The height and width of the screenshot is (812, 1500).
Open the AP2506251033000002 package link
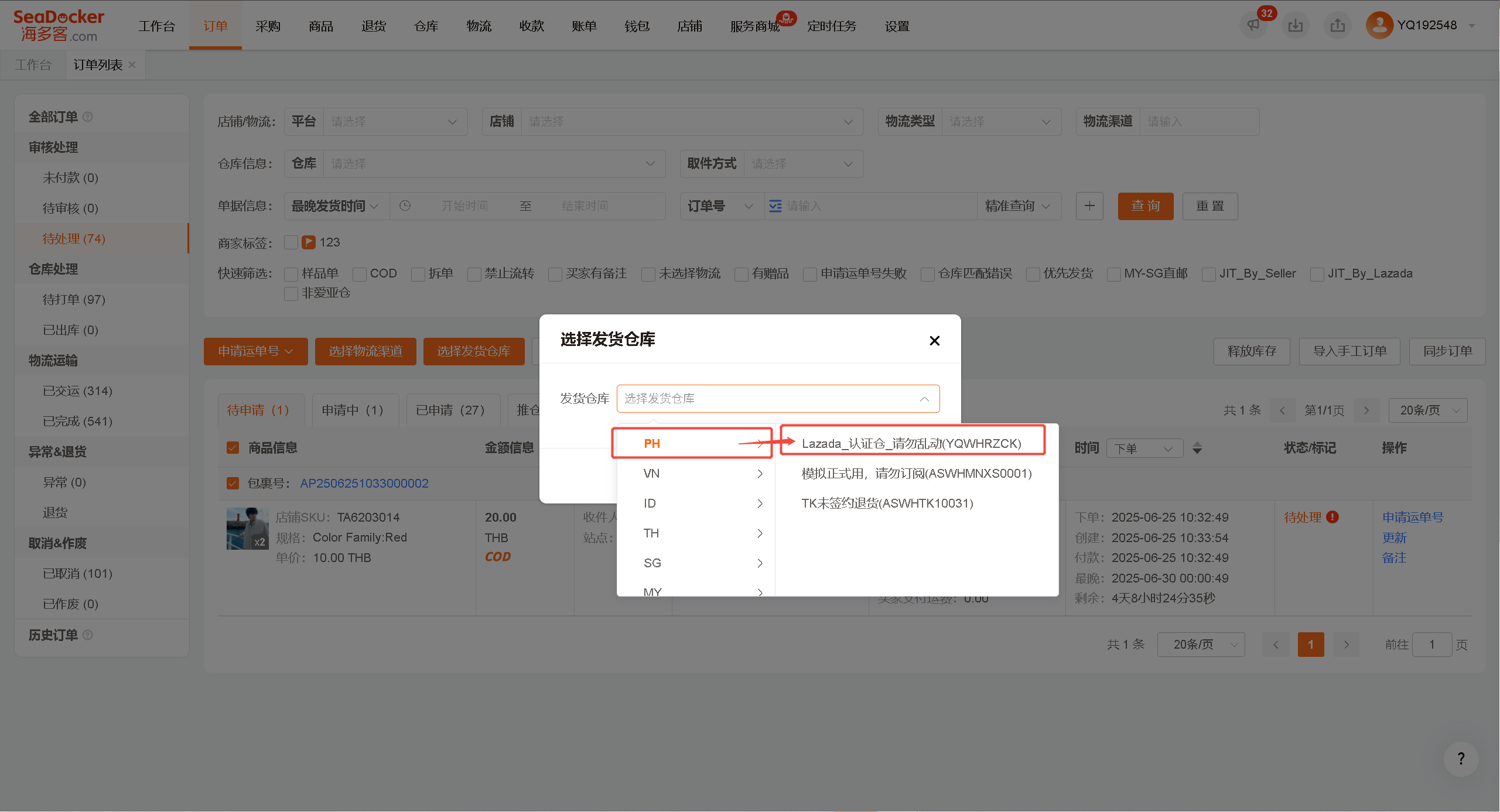coord(364,483)
